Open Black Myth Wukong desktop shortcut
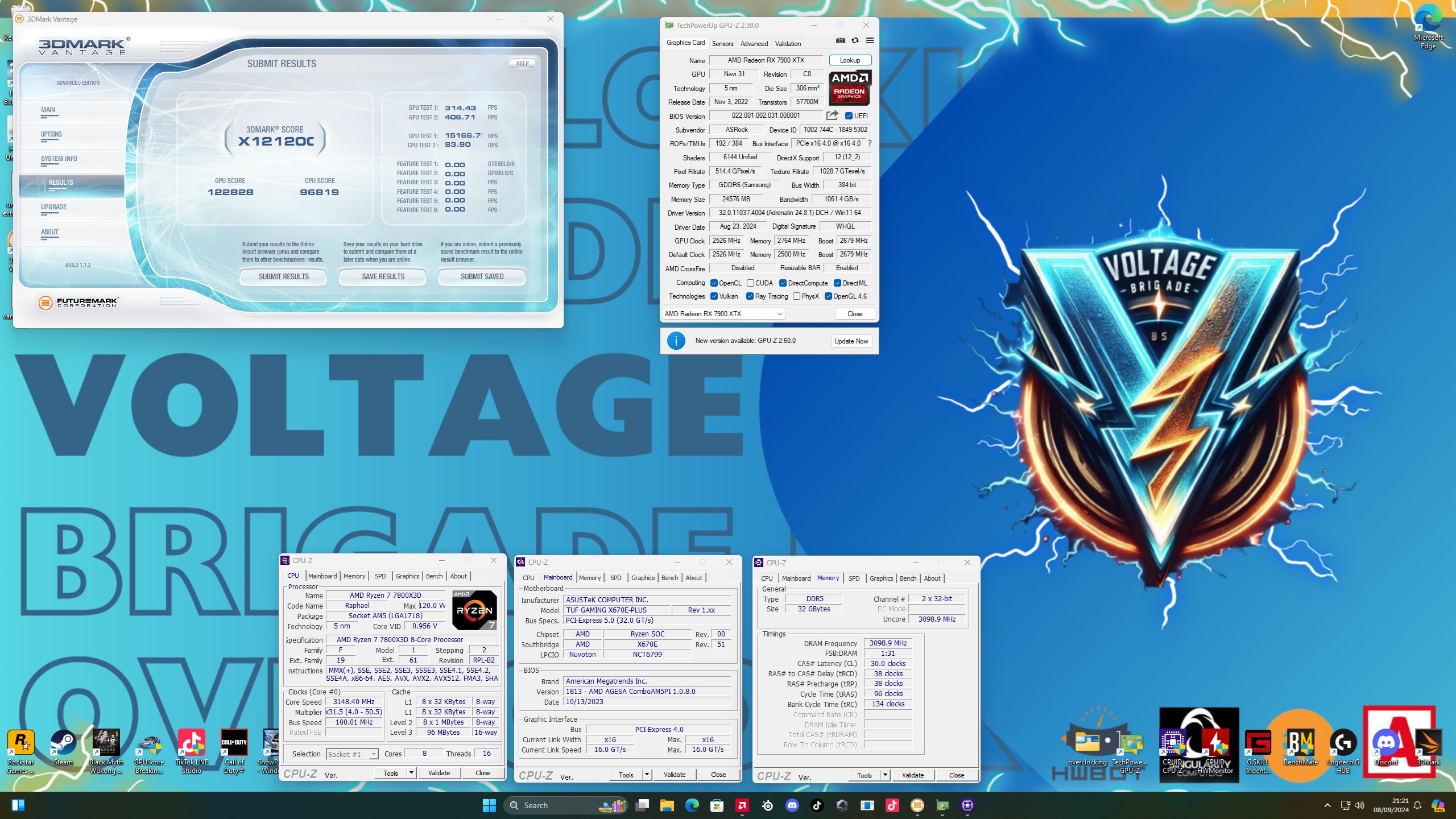 click(x=106, y=751)
